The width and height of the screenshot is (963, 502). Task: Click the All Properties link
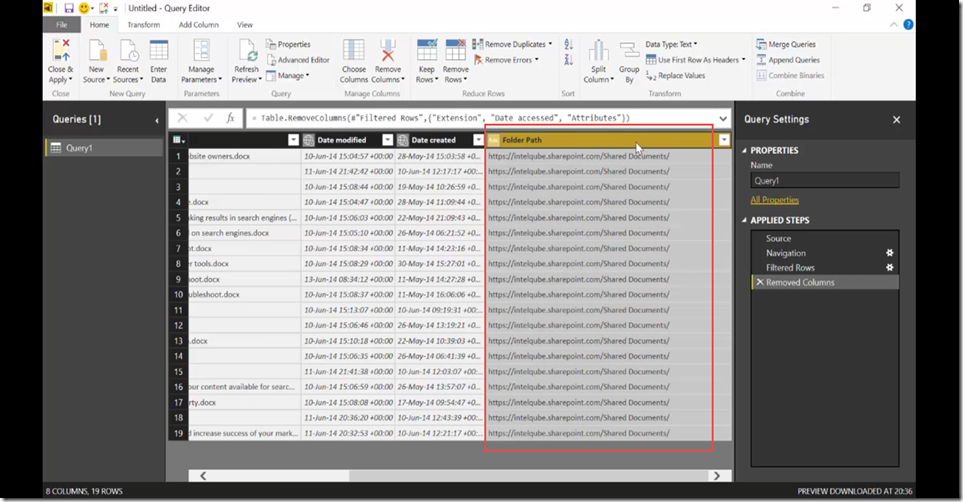(x=774, y=200)
